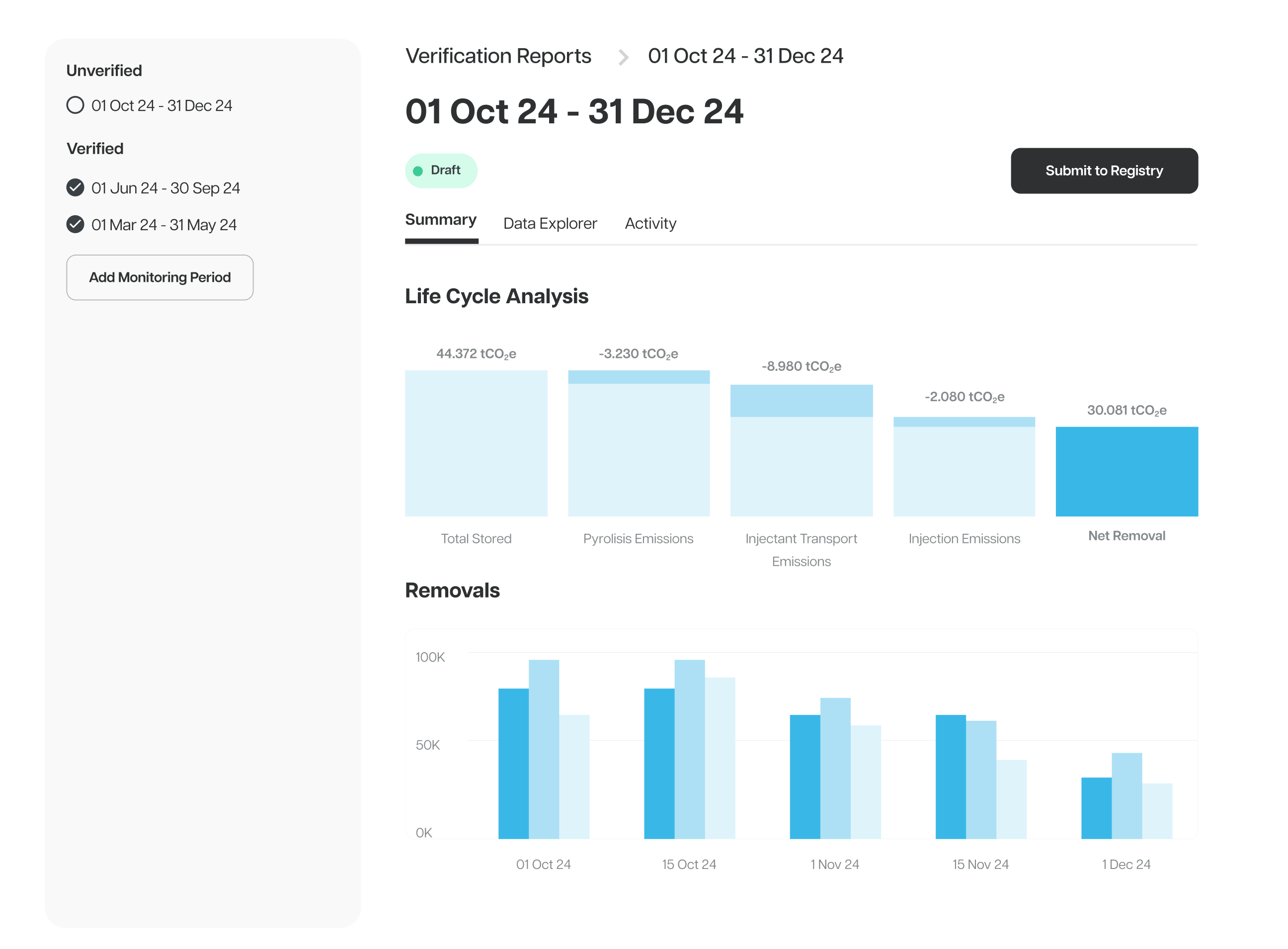
Task: Click the tallest medium-blue bar for 15 Oct 24
Action: click(690, 749)
